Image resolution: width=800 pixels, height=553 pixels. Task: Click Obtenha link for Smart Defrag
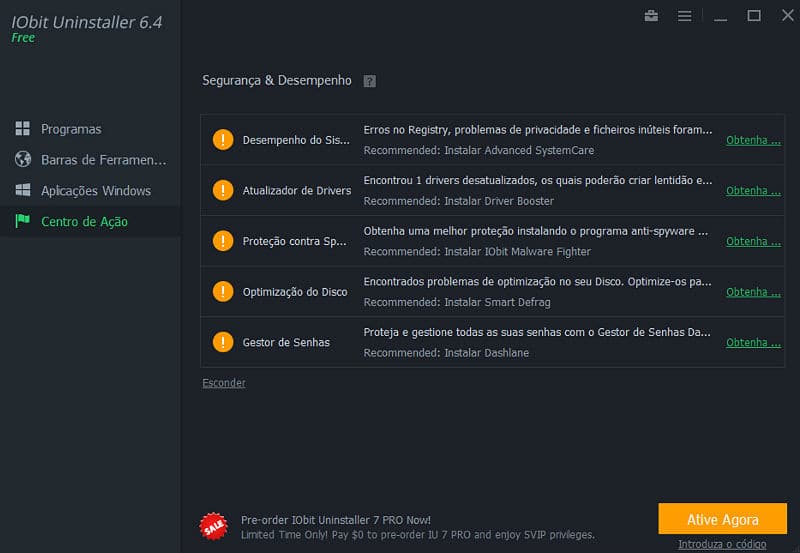[x=753, y=292]
